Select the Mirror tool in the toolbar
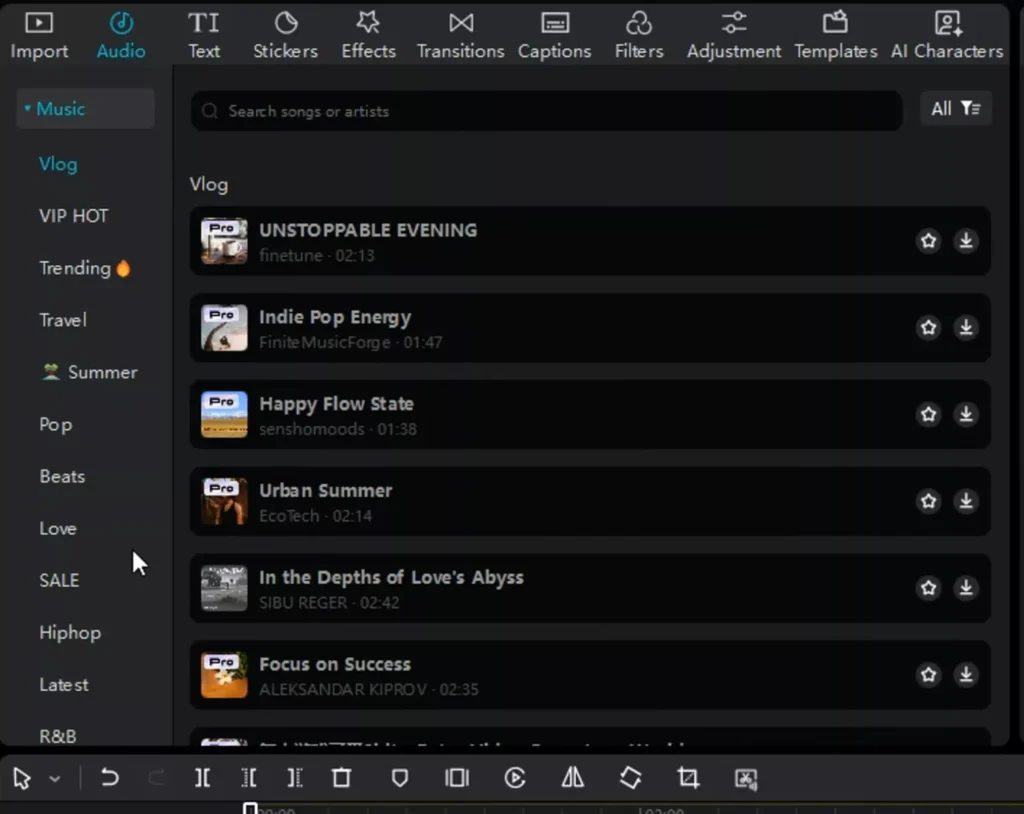This screenshot has width=1024, height=814. tap(572, 777)
